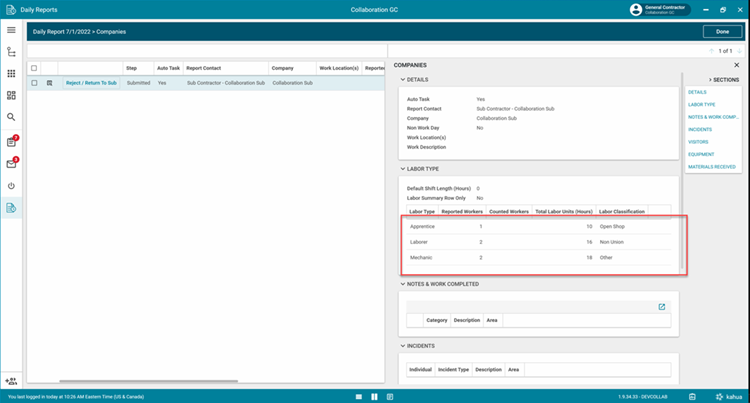Jump to Materials Received section
The height and width of the screenshot is (403, 750).
point(711,167)
